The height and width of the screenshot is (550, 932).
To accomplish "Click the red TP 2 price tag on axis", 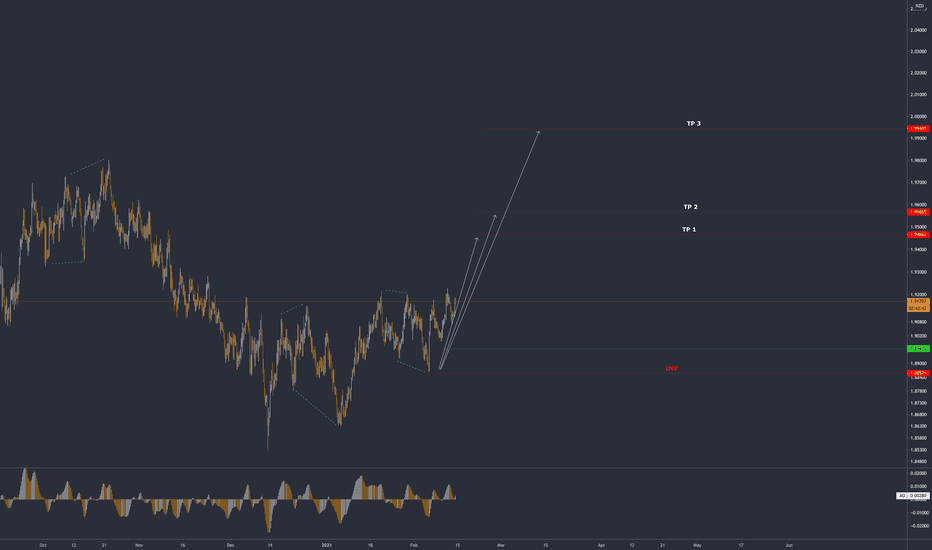I will (x=918, y=212).
